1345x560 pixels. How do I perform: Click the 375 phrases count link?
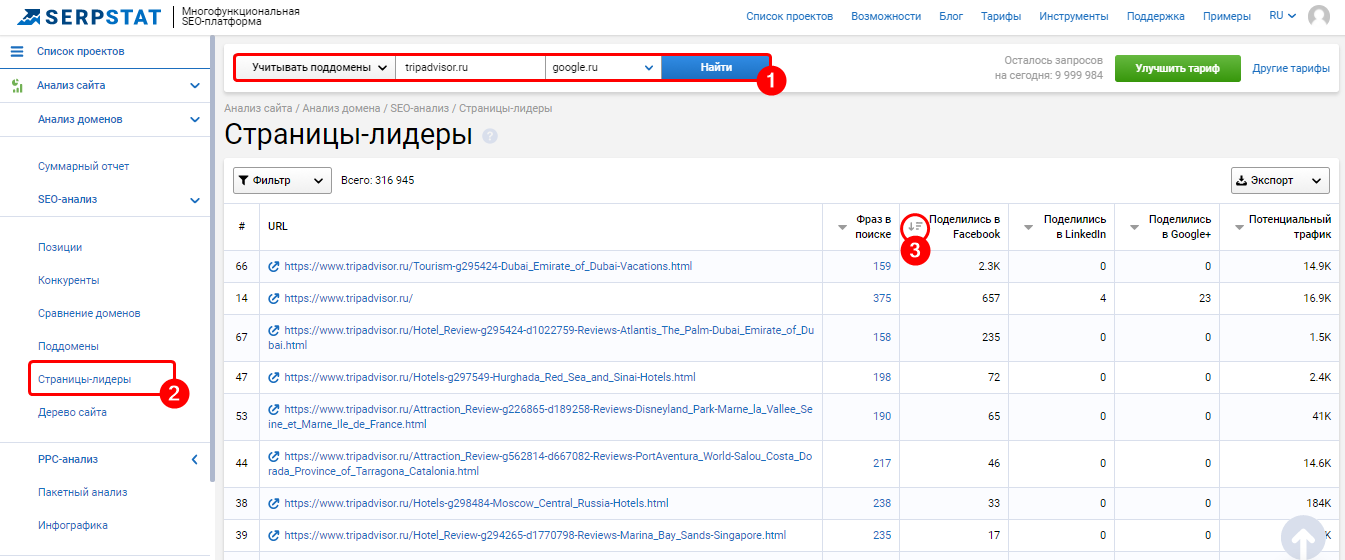(x=881, y=299)
